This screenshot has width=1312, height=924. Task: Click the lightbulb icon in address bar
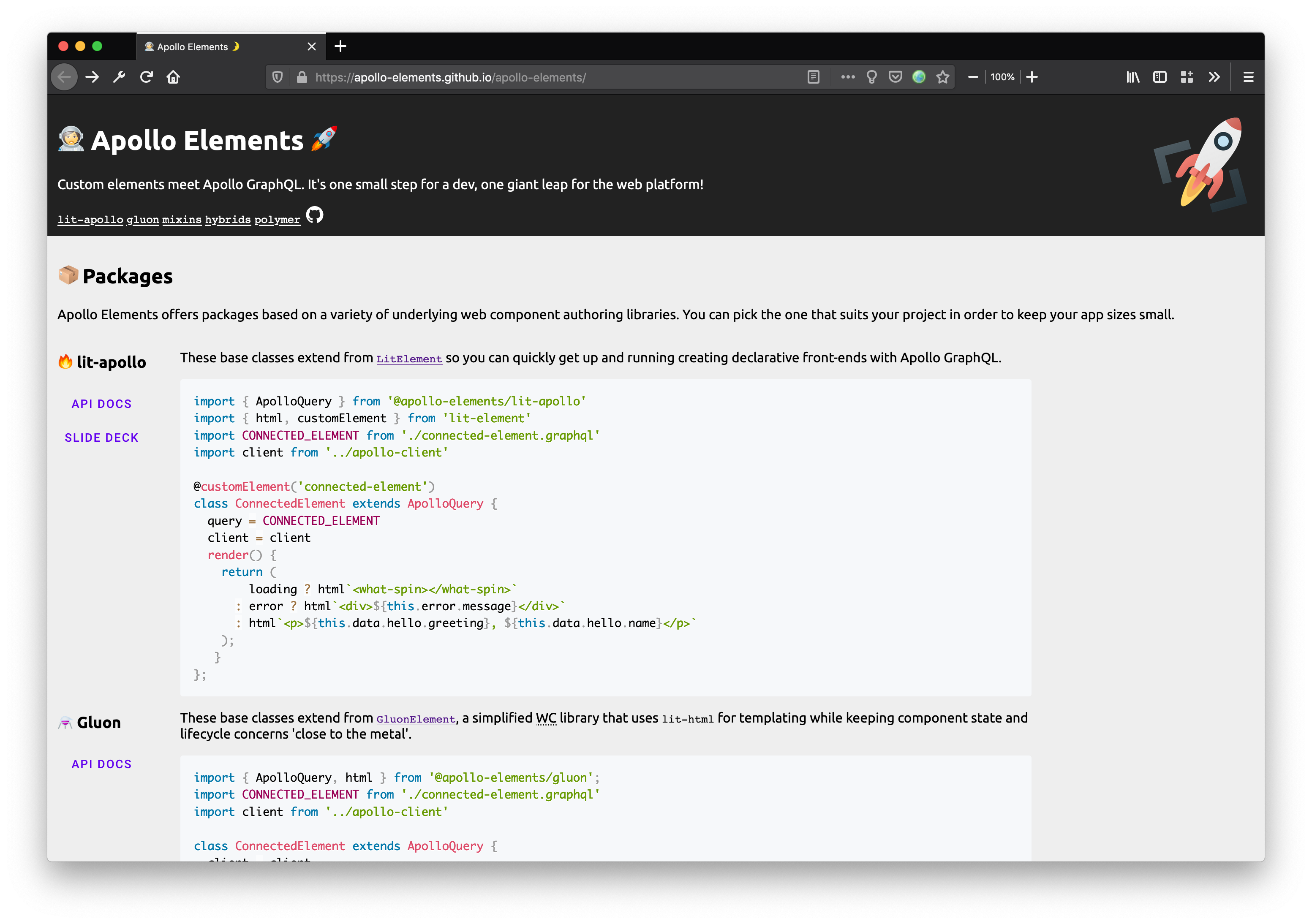871,77
